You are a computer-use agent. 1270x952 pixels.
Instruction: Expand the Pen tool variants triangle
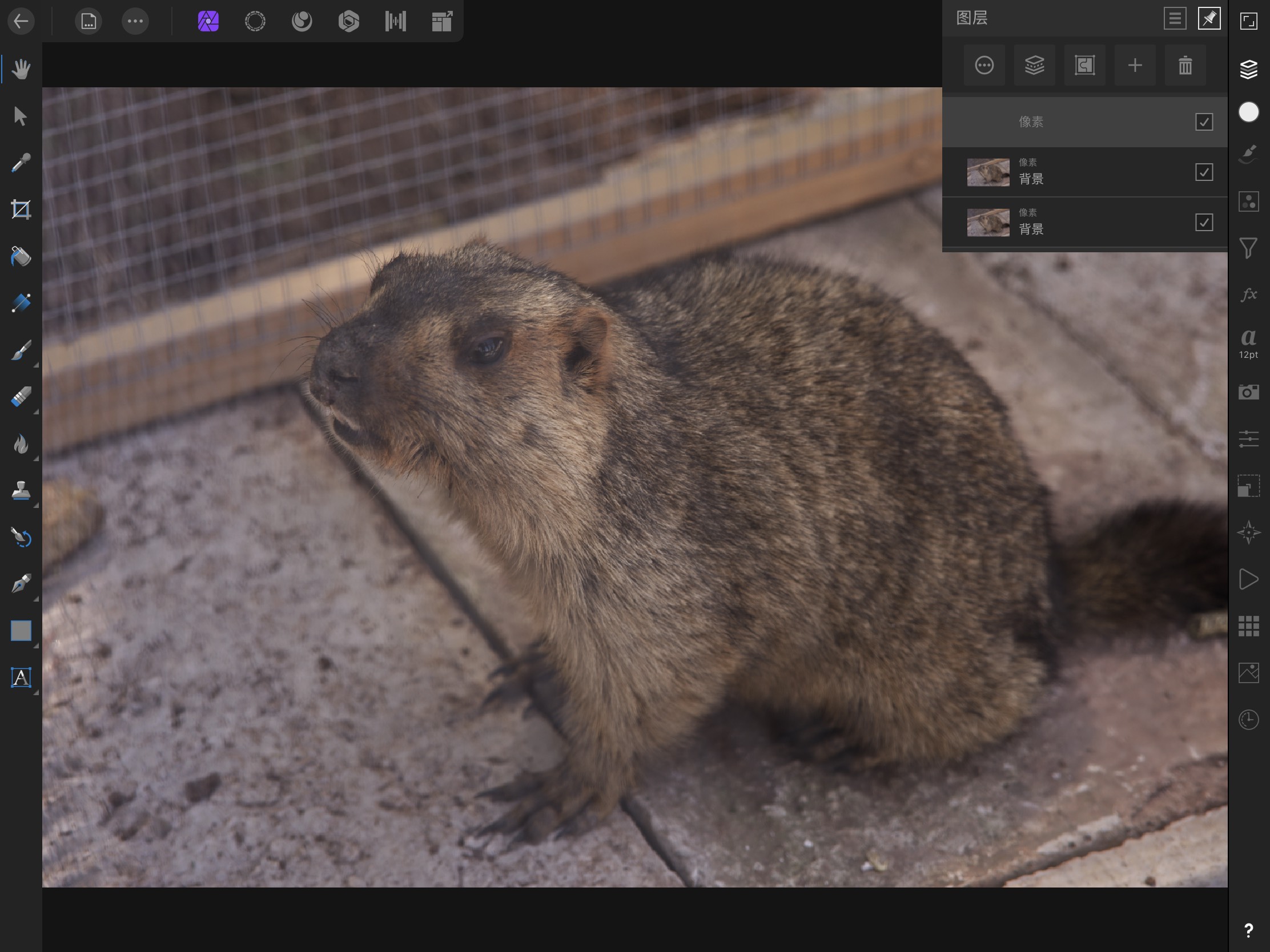pos(35,600)
